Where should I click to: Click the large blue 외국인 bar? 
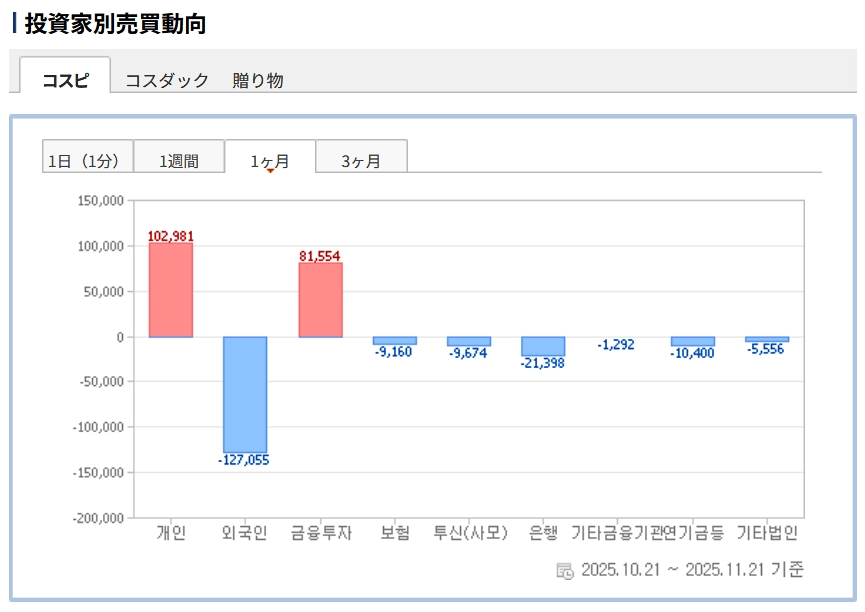[245, 394]
